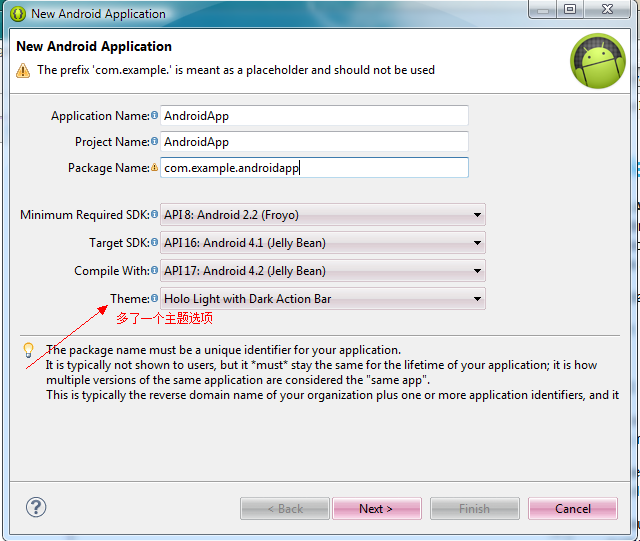Maximize the New Android Application window
This screenshot has width=640, height=541.
(570, 9)
